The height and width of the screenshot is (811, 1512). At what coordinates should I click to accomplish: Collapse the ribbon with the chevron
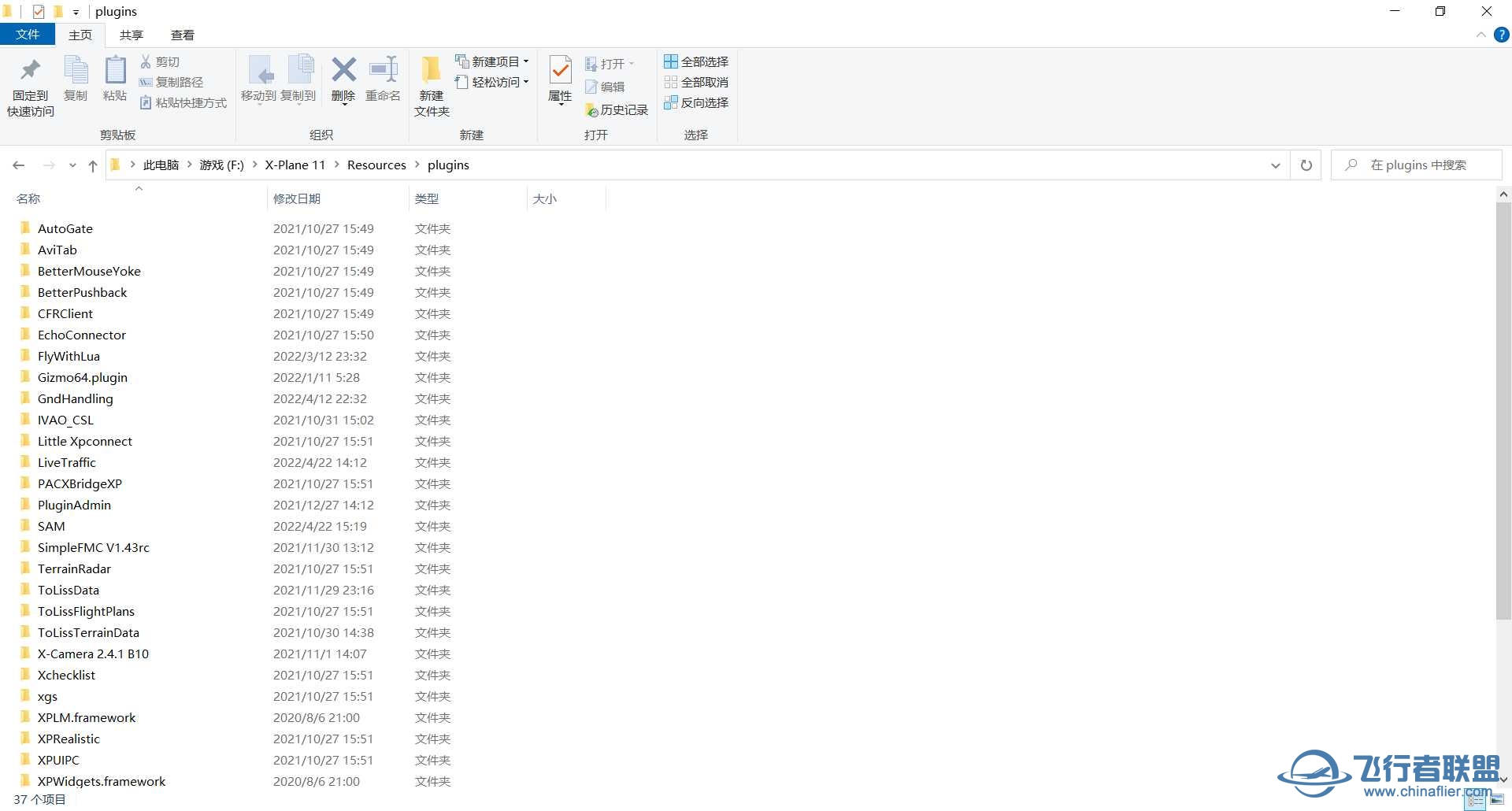(1480, 35)
